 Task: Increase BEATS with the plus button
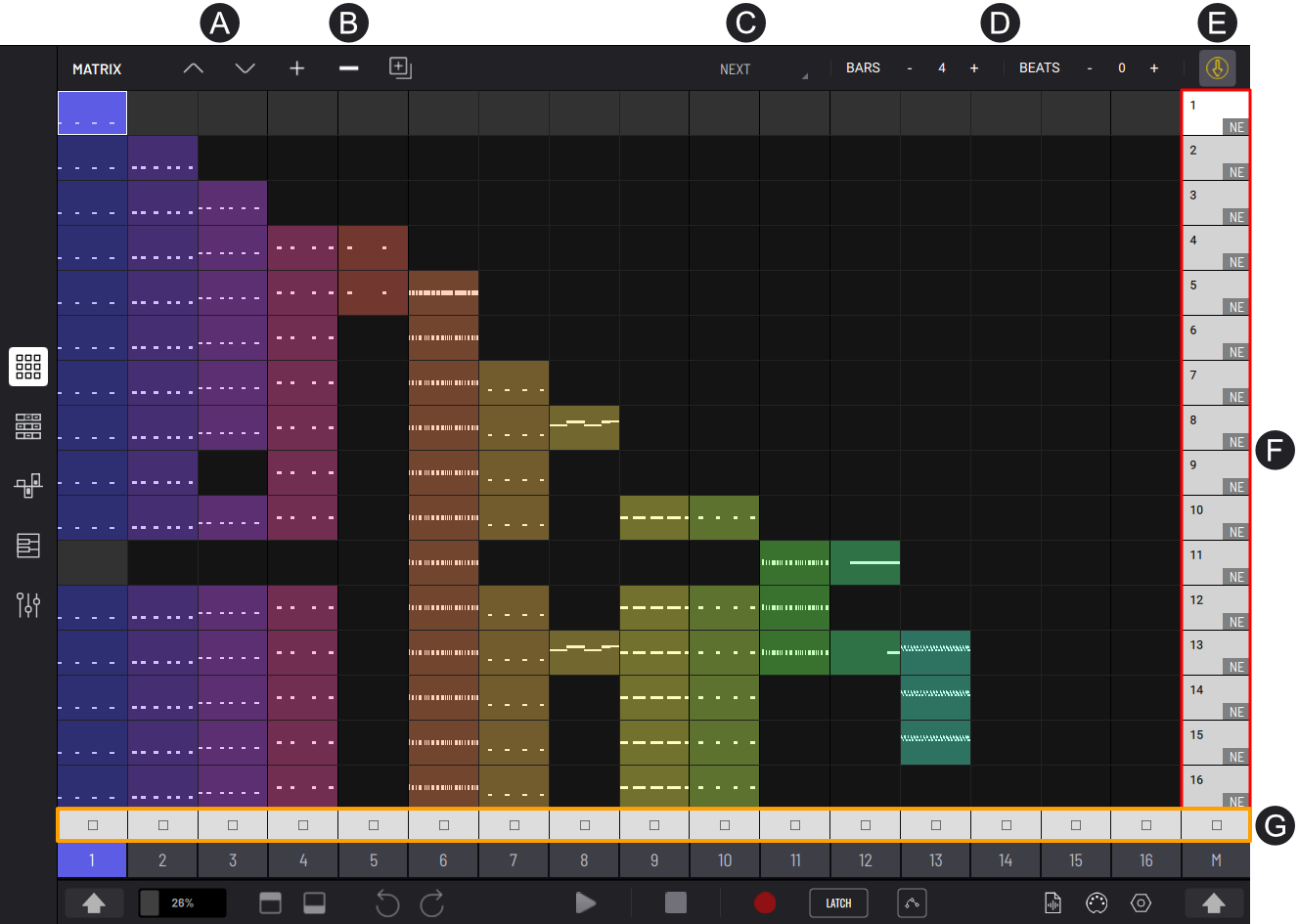(1154, 68)
